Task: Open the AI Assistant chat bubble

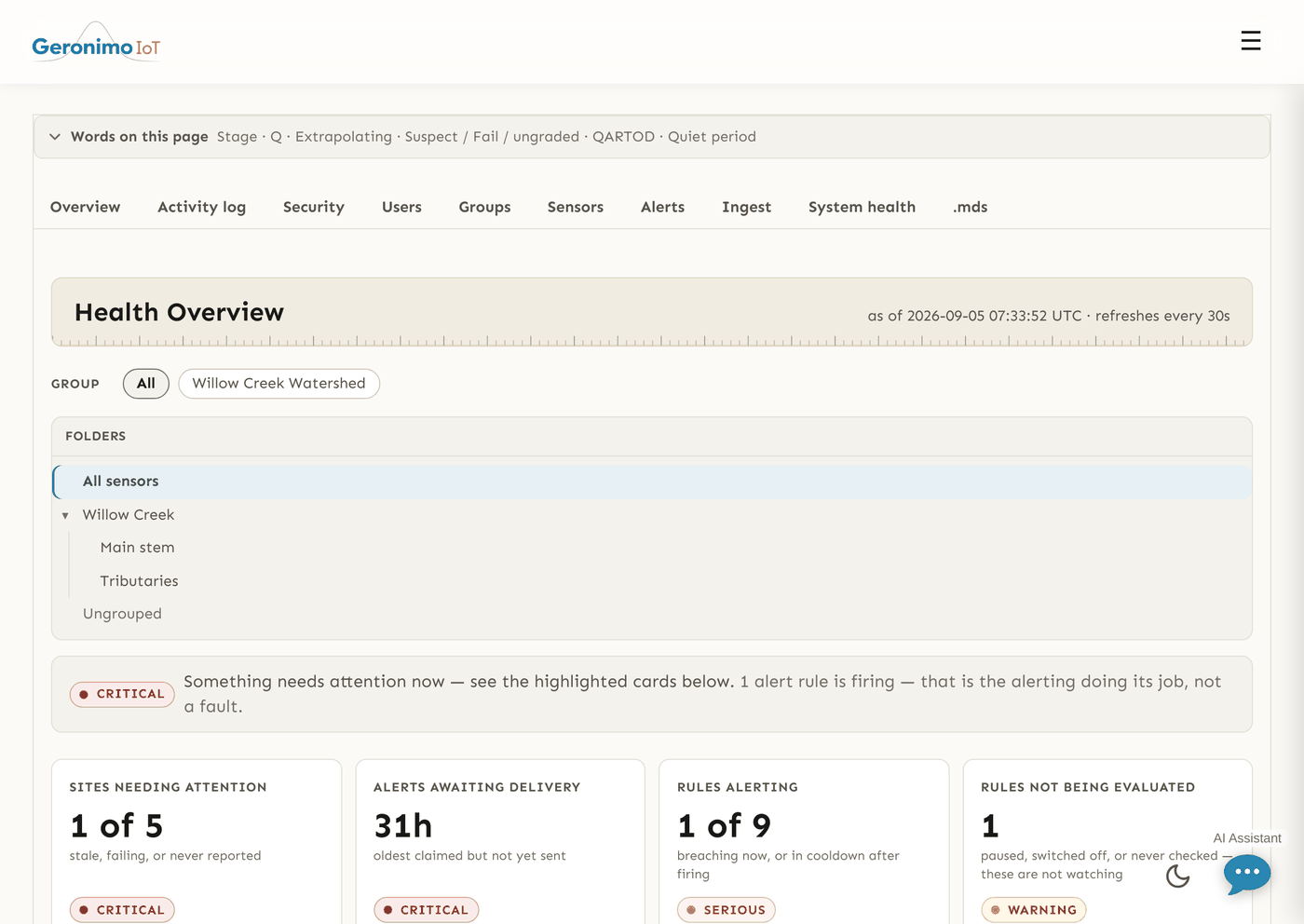Action: (1247, 874)
